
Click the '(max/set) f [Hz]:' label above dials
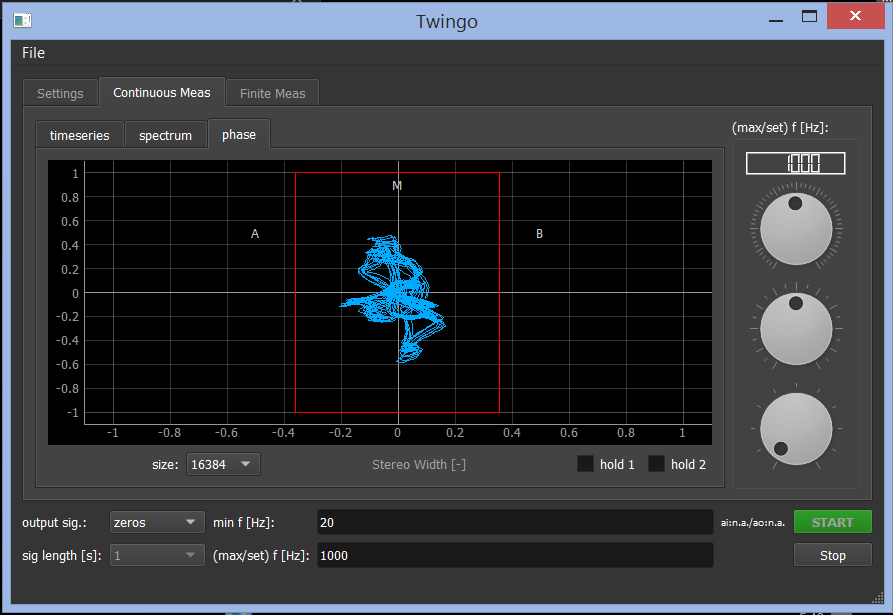780,128
